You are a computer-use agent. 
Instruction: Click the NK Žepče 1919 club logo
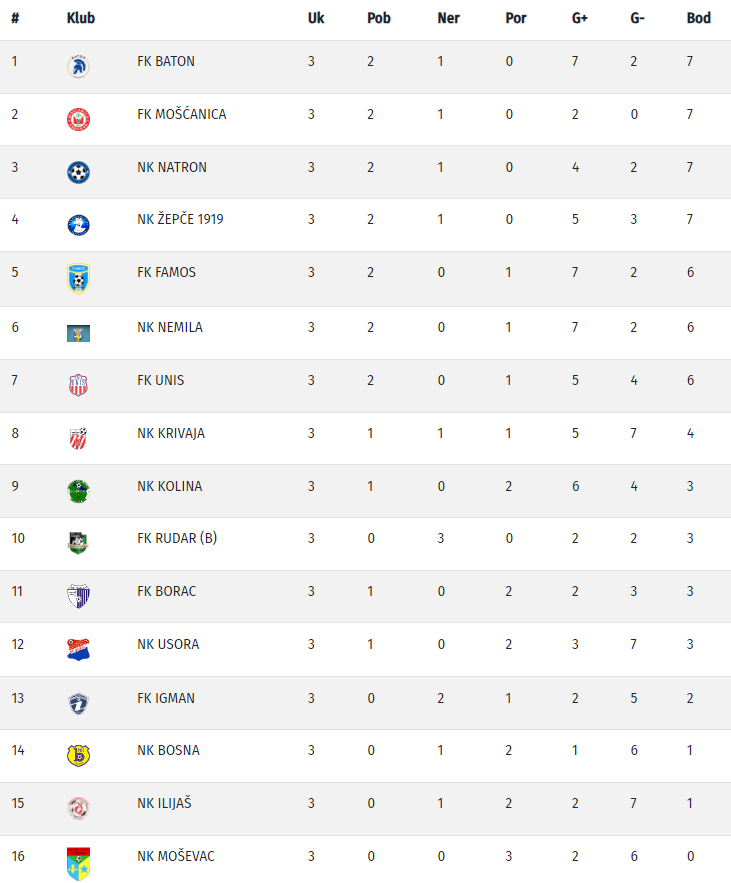tap(78, 225)
